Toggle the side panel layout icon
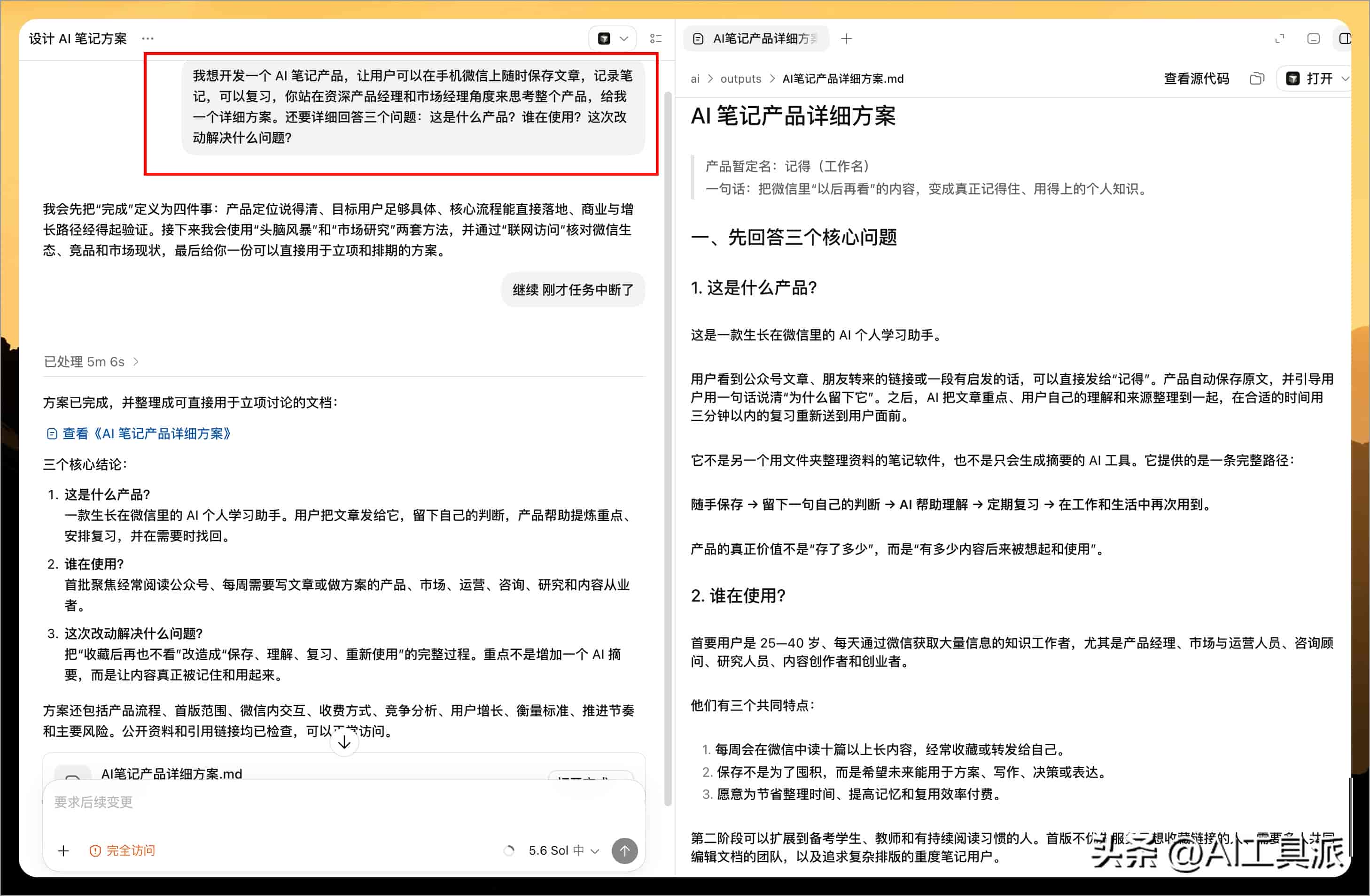1370x896 pixels. click(1345, 39)
